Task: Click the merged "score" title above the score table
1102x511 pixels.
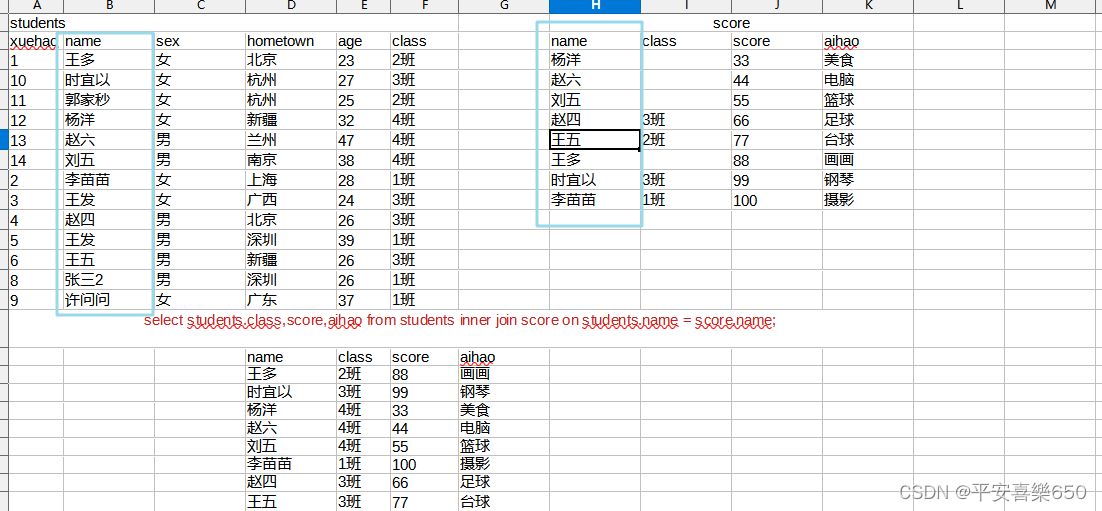Action: point(731,23)
